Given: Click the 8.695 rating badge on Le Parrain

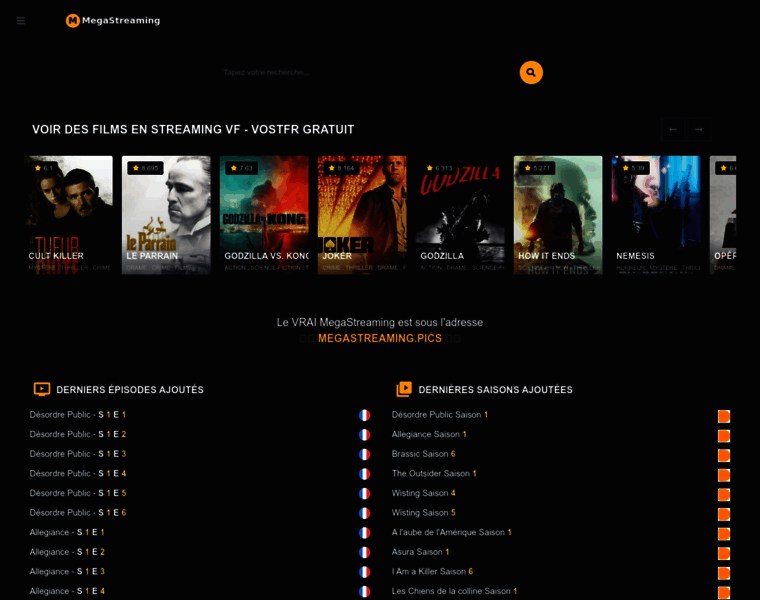Looking at the screenshot, I should tap(145, 168).
